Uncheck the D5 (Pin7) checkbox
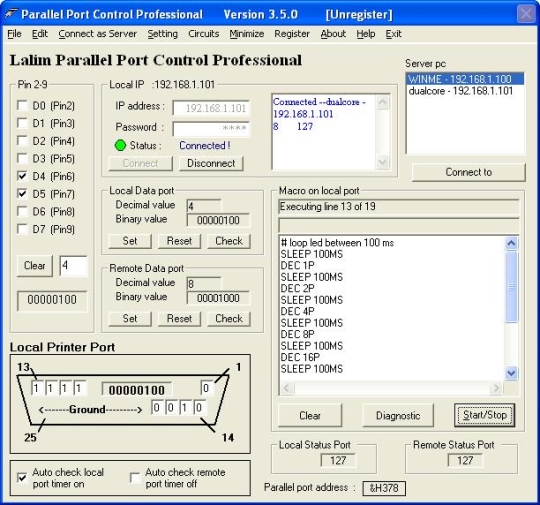The width and height of the screenshot is (540, 505). (22, 194)
